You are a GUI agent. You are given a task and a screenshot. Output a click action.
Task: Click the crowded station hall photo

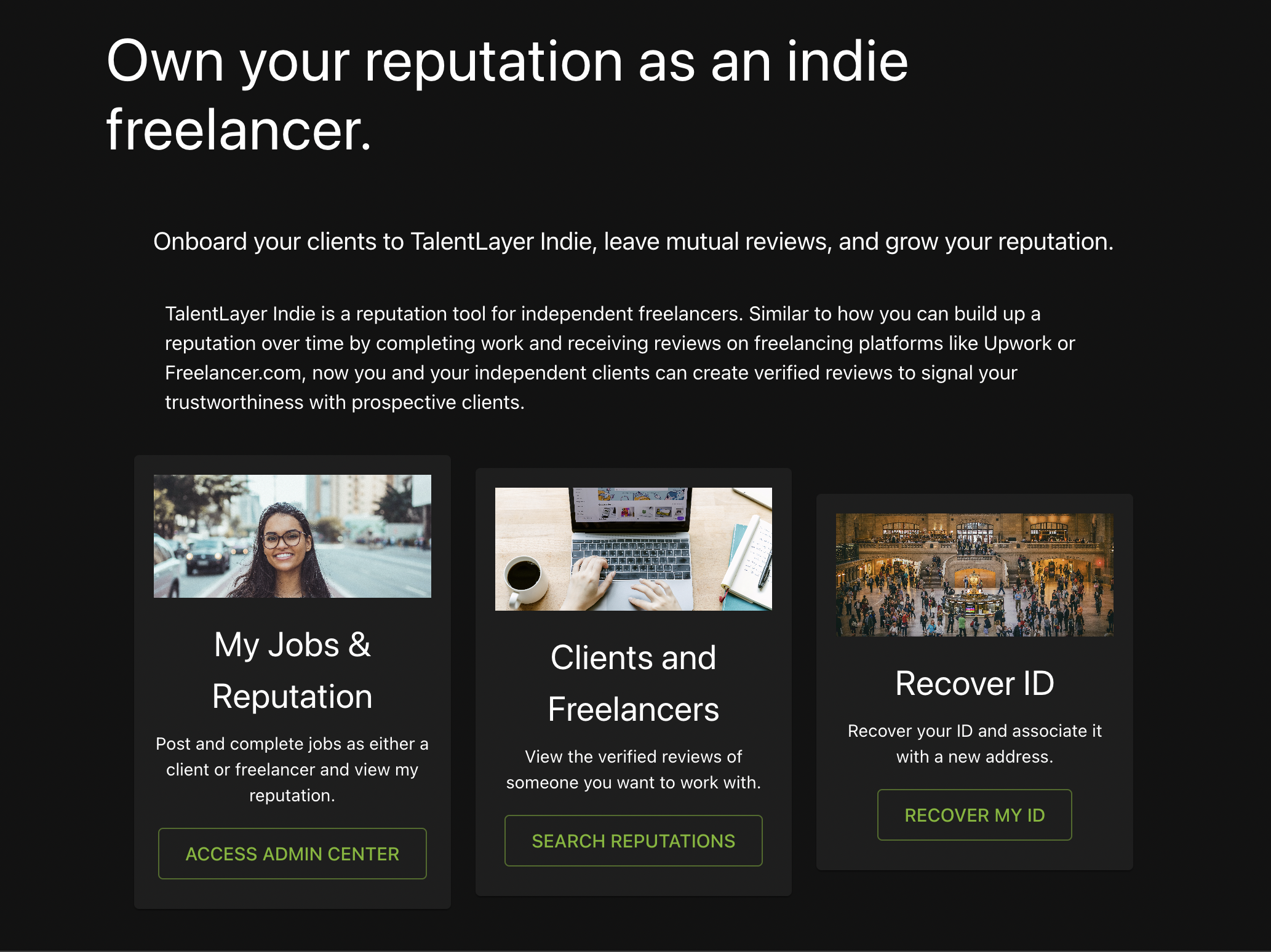click(974, 574)
